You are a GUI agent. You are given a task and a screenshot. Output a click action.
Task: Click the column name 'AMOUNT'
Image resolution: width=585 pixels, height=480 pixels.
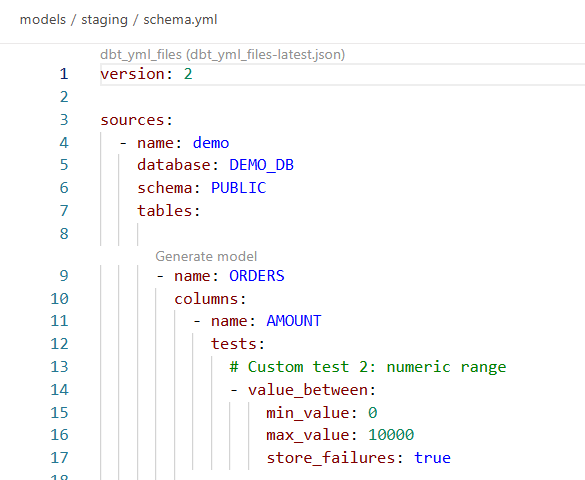click(294, 321)
